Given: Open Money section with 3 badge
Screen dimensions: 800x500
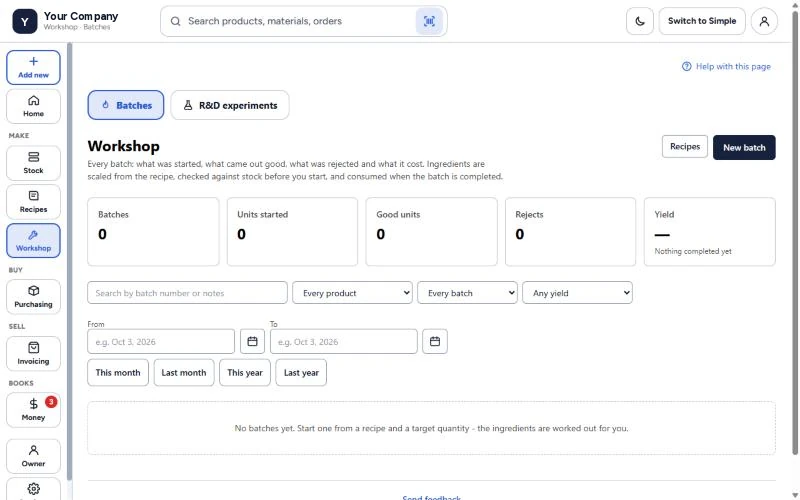Looking at the screenshot, I should (33, 410).
